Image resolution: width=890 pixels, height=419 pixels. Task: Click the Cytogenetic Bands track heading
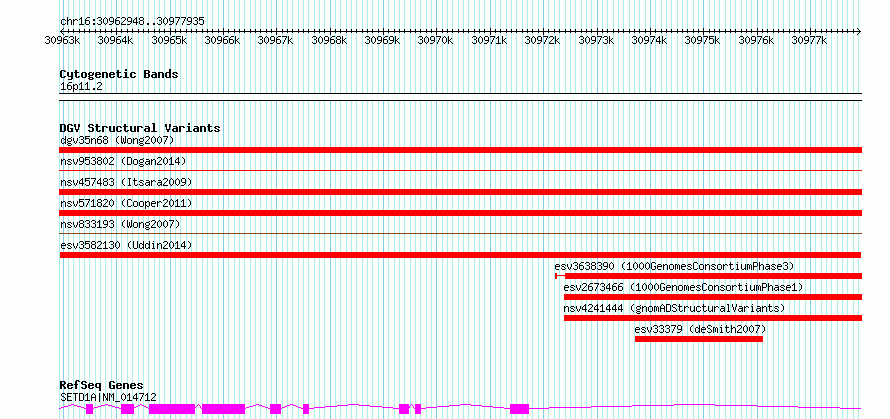click(x=119, y=74)
